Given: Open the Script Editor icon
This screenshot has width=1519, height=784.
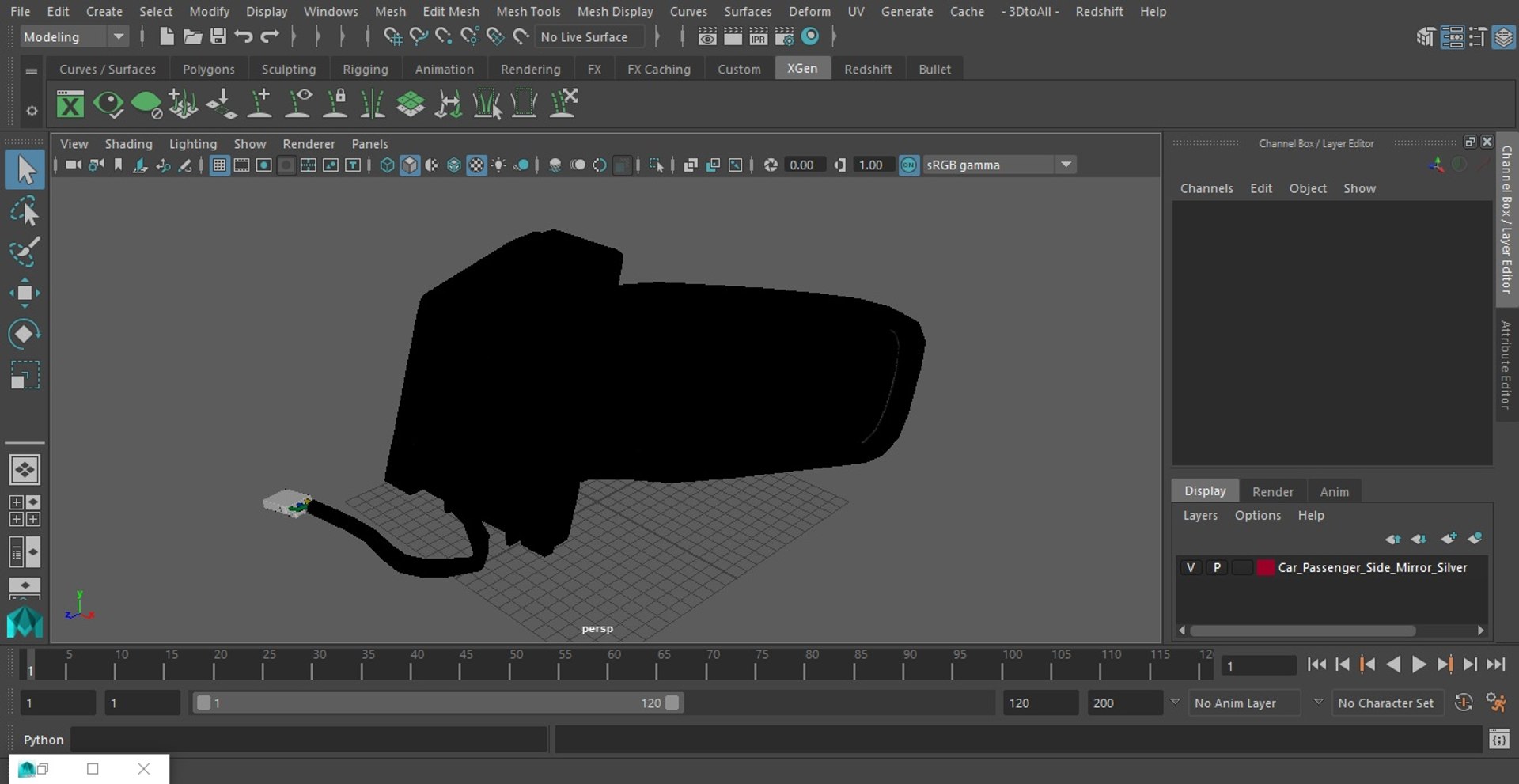Looking at the screenshot, I should coord(1498,740).
